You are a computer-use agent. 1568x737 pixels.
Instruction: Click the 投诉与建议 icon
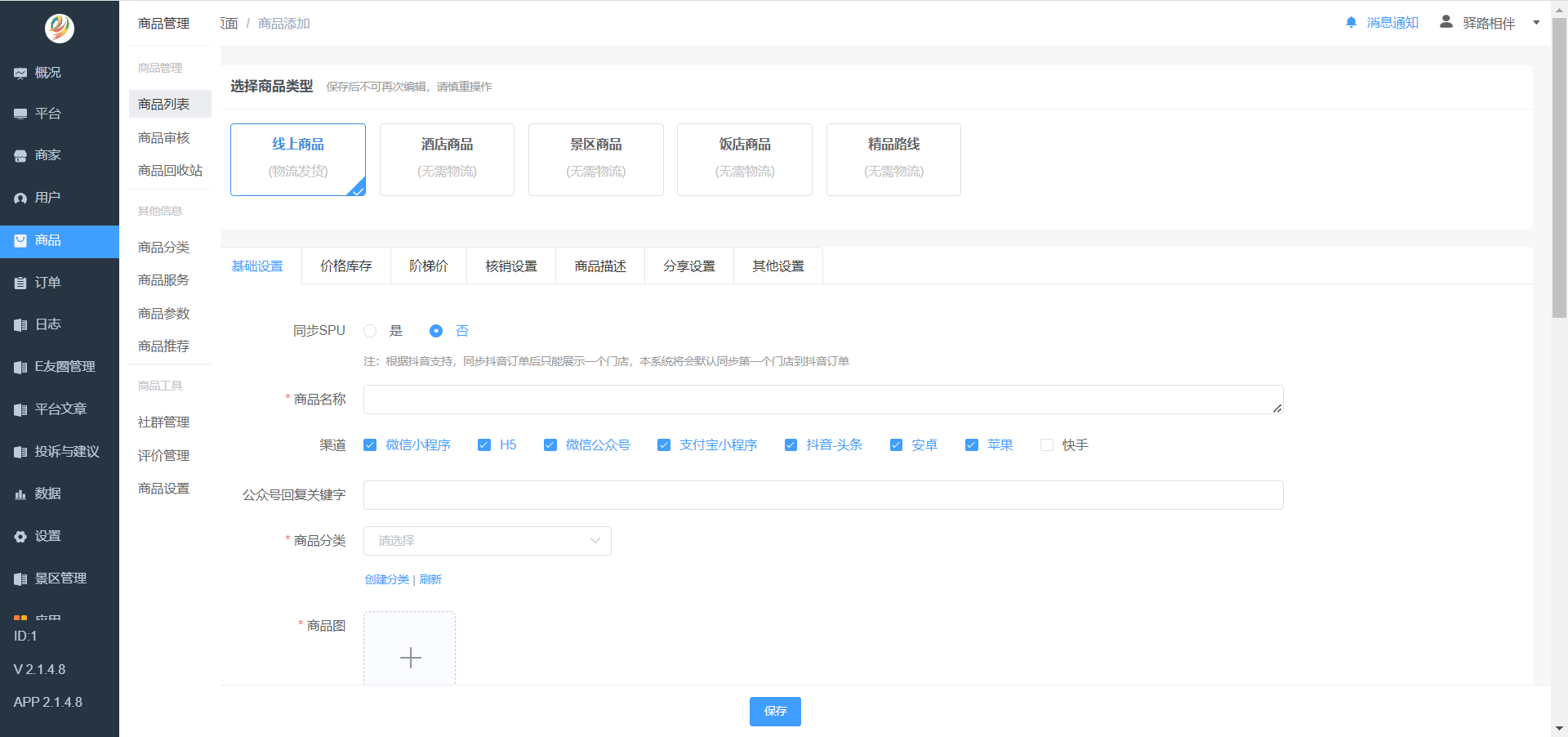pos(20,452)
